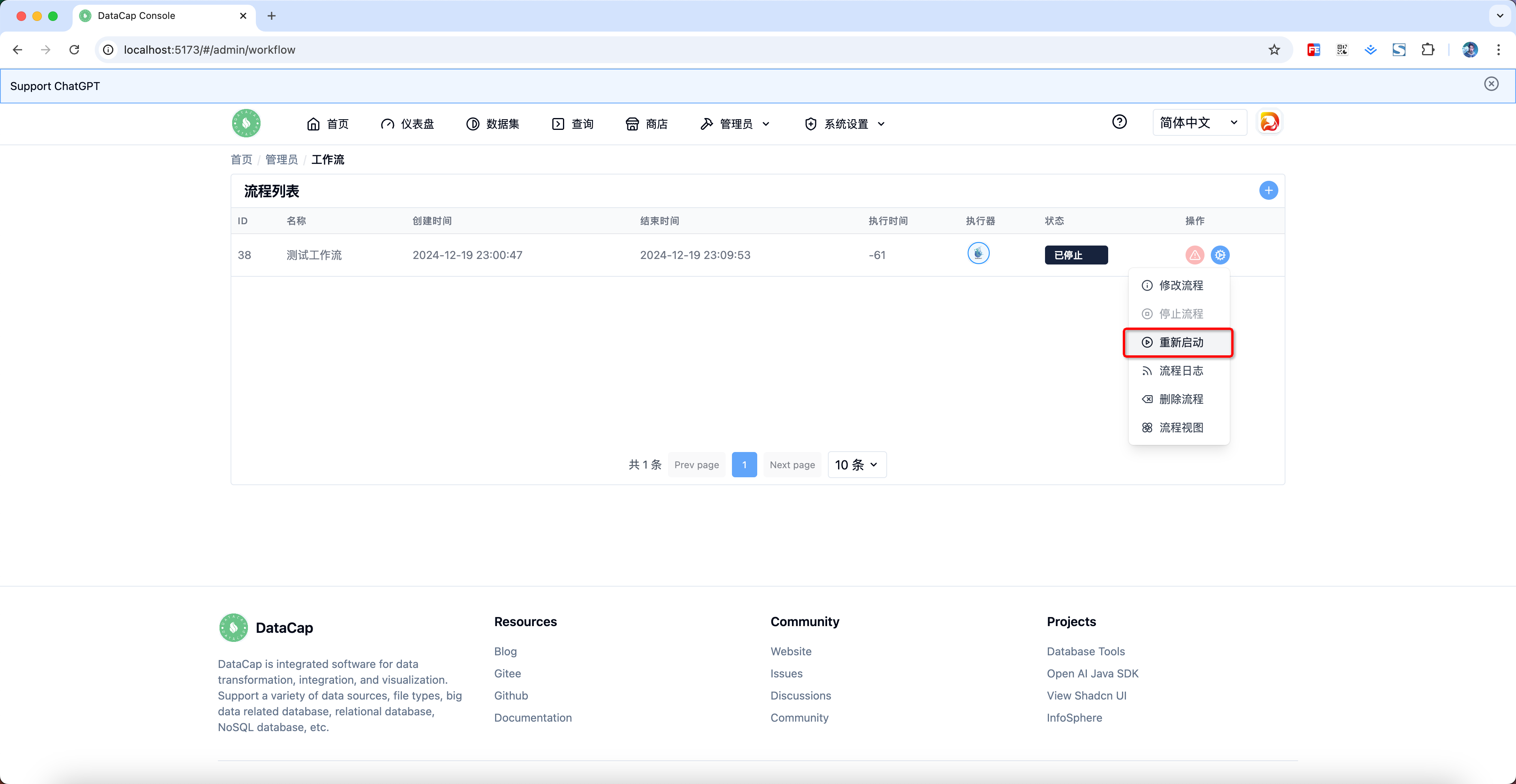Open the Website footer link
The image size is (1516, 784).
coord(790,651)
